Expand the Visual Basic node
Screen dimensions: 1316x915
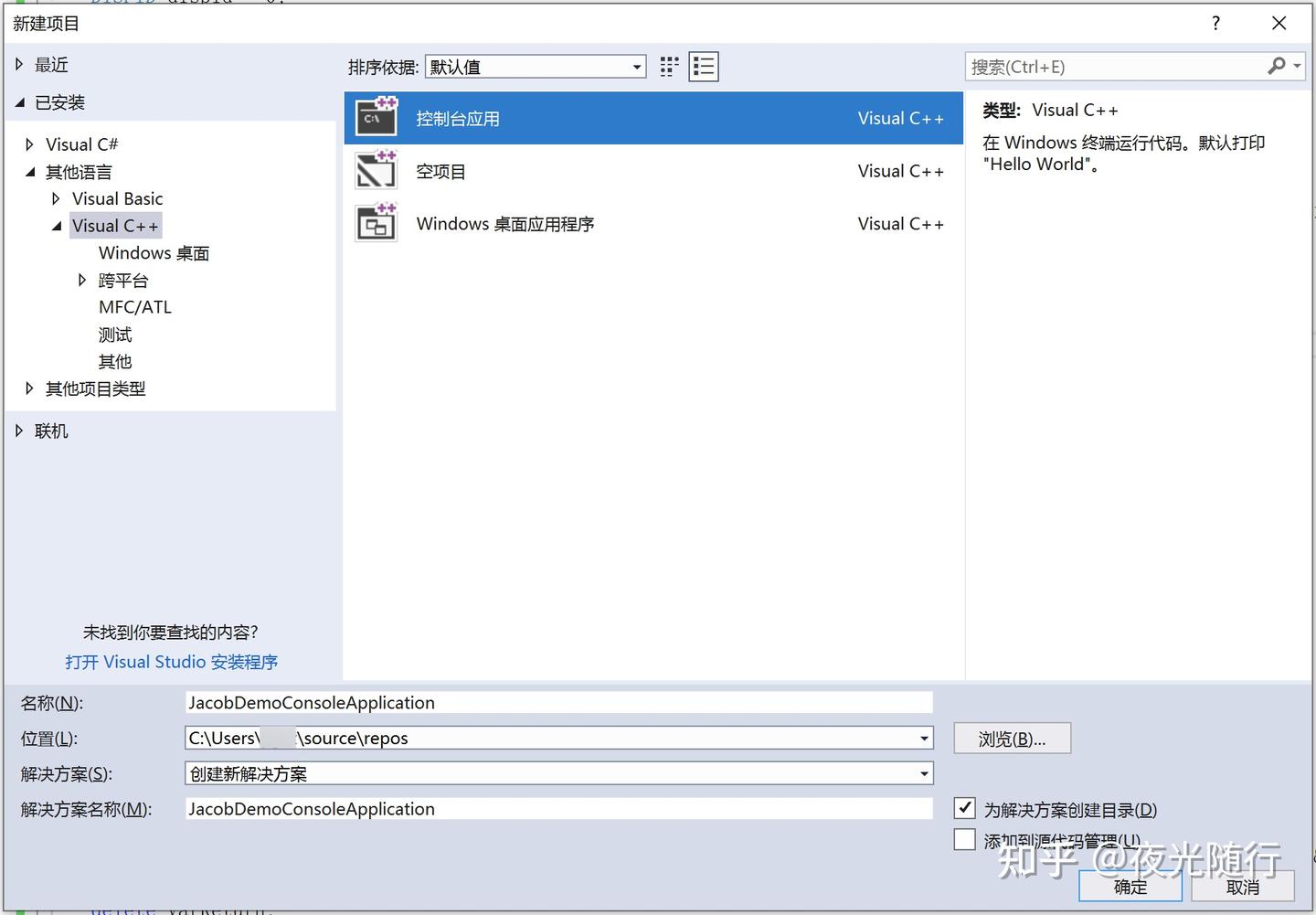click(57, 198)
